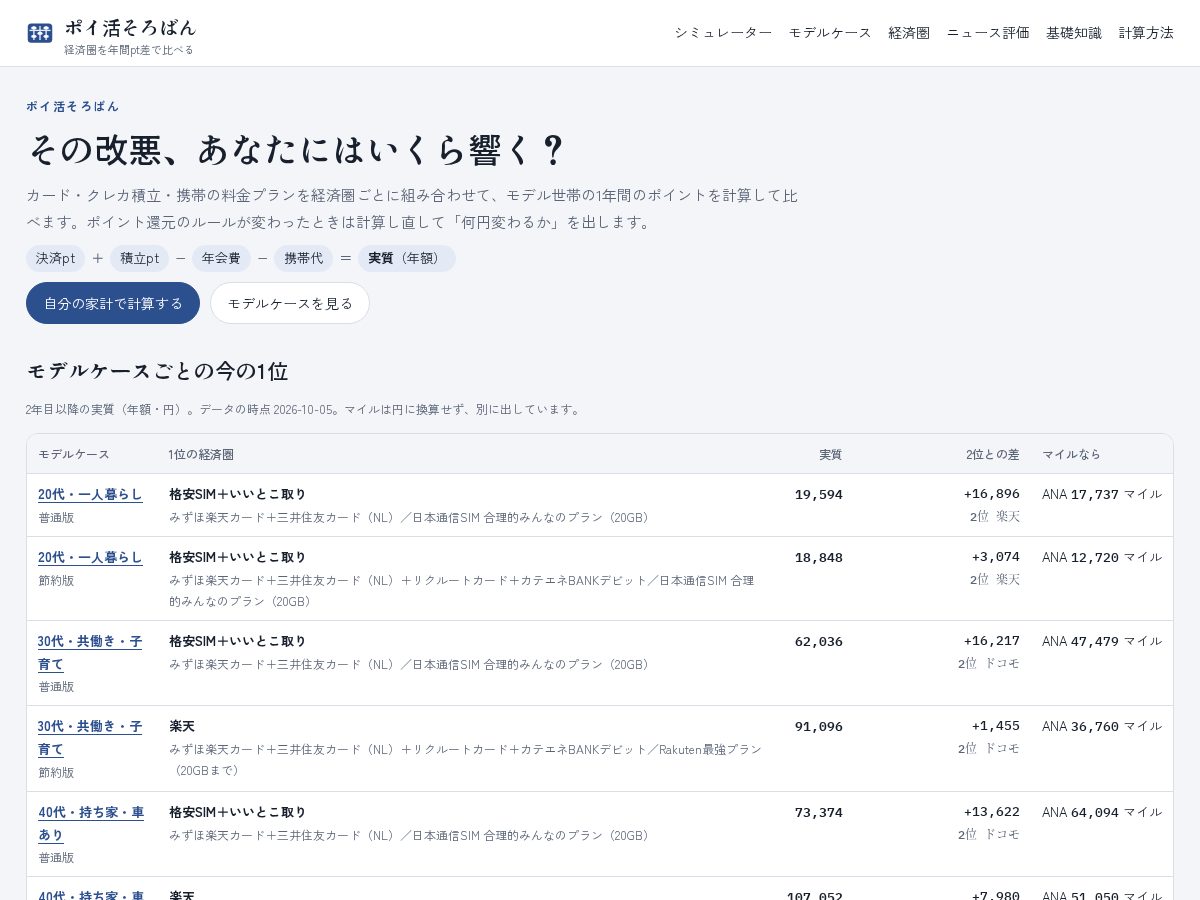Click the difference +13,622
The height and width of the screenshot is (900, 1200).
(992, 812)
